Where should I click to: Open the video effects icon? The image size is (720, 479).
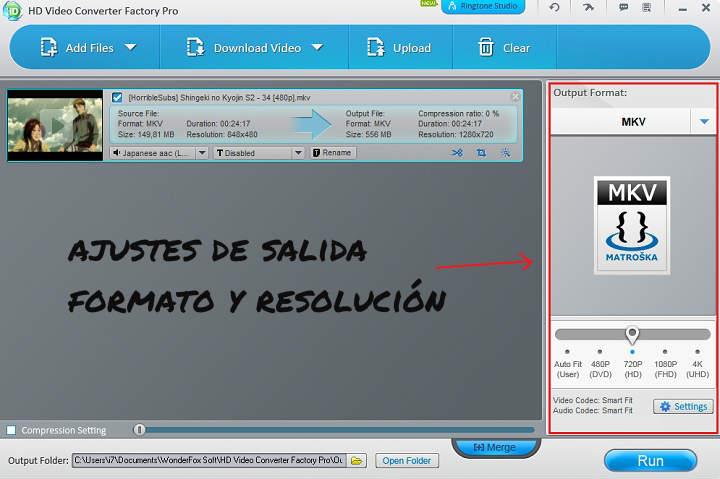point(506,153)
